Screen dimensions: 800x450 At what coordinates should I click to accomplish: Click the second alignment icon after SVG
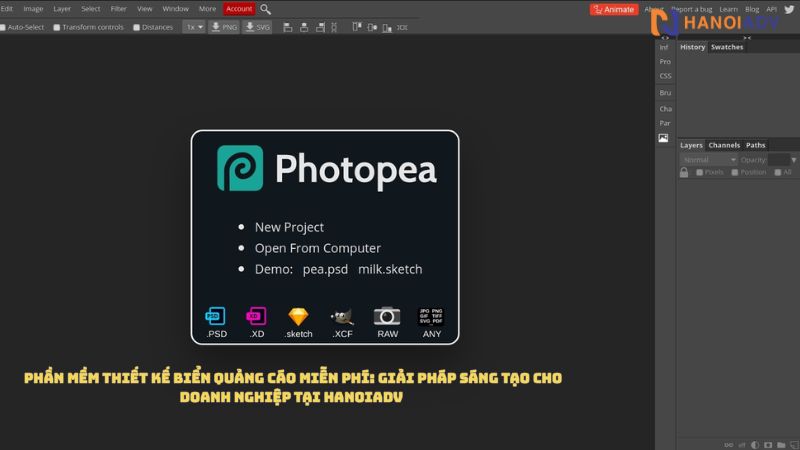[304, 28]
